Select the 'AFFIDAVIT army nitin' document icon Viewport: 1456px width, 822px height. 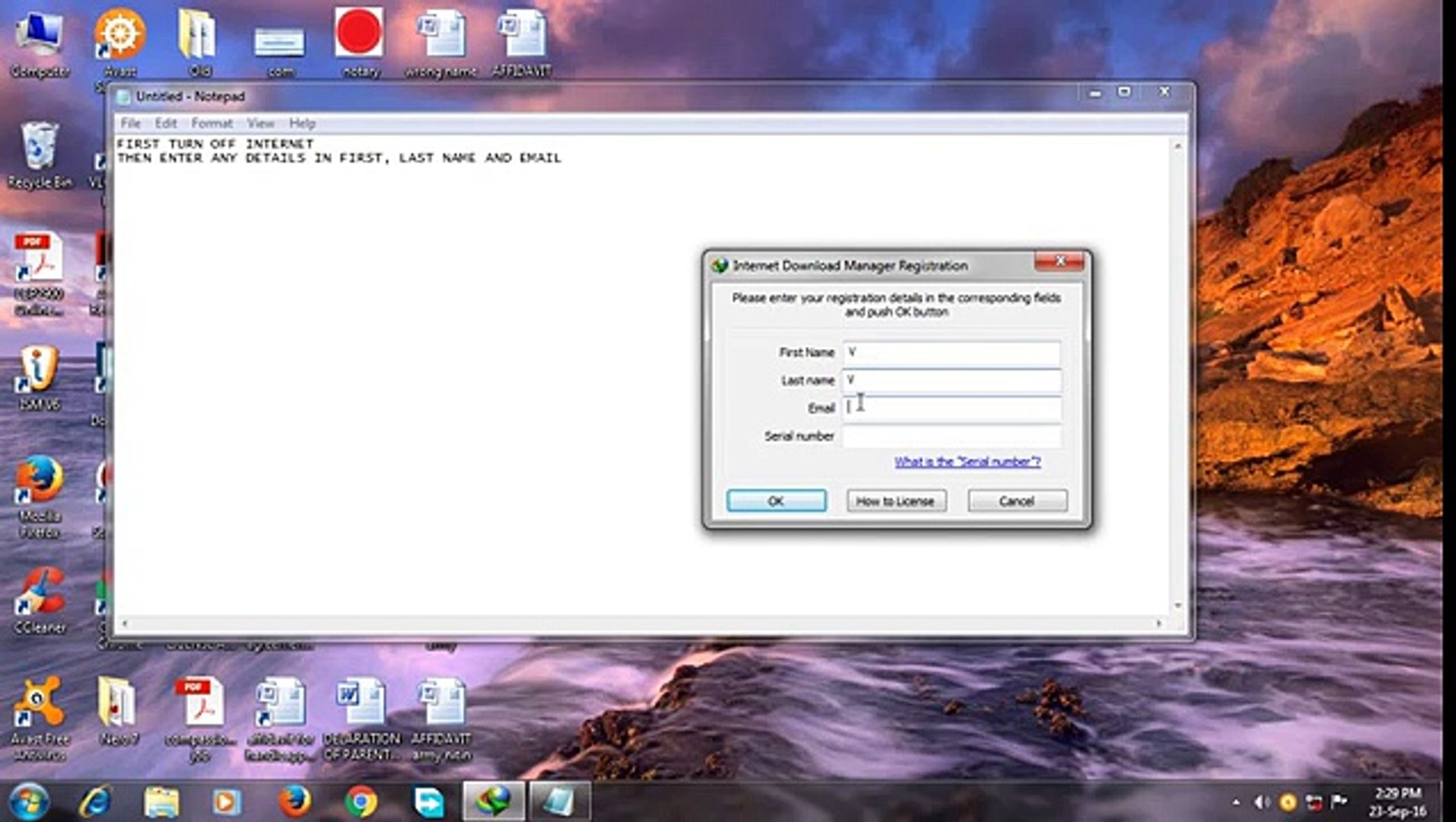441,718
